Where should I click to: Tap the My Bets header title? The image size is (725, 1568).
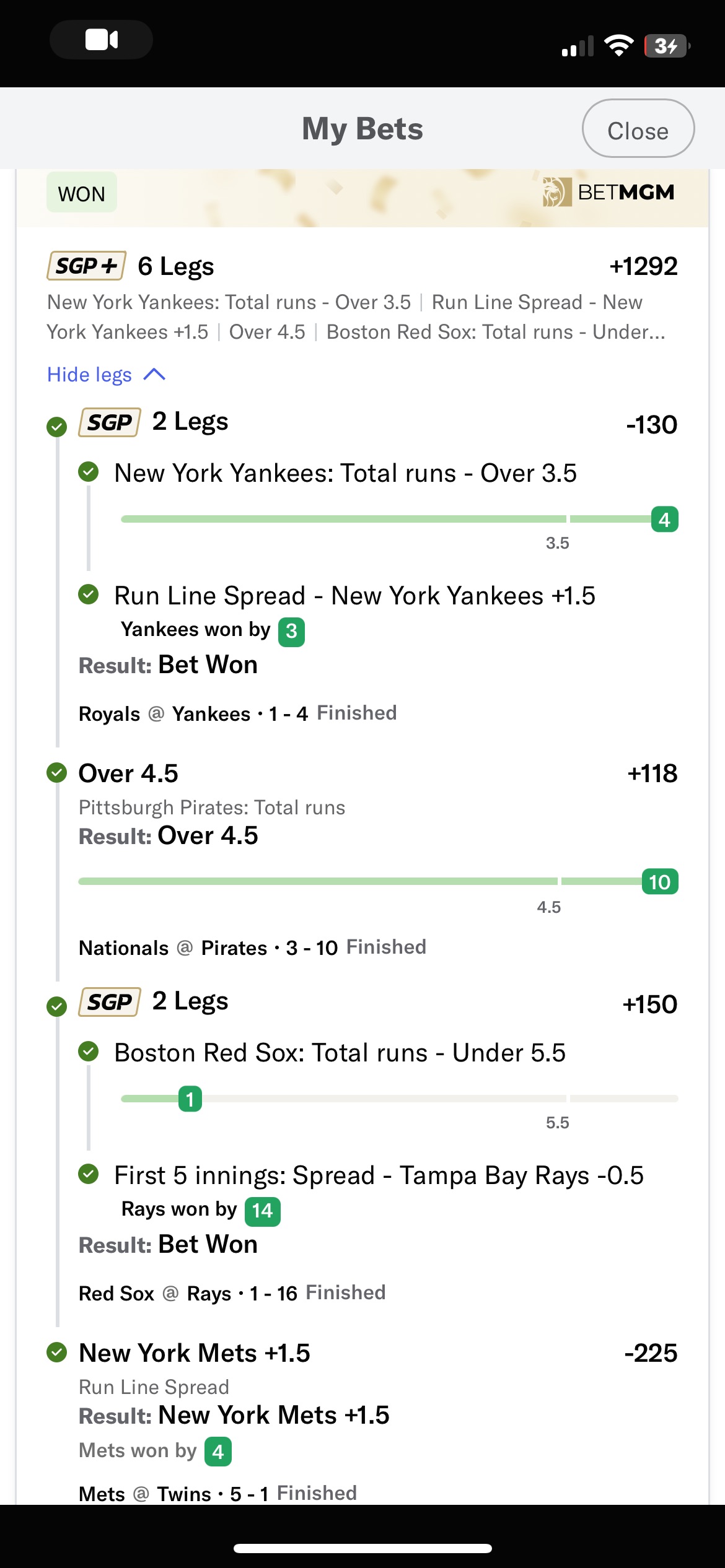[362, 129]
